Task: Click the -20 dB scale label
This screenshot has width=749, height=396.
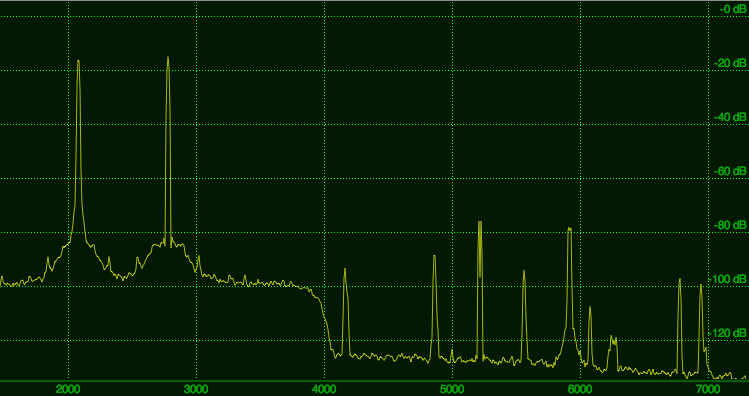Action: pyautogui.click(x=729, y=63)
